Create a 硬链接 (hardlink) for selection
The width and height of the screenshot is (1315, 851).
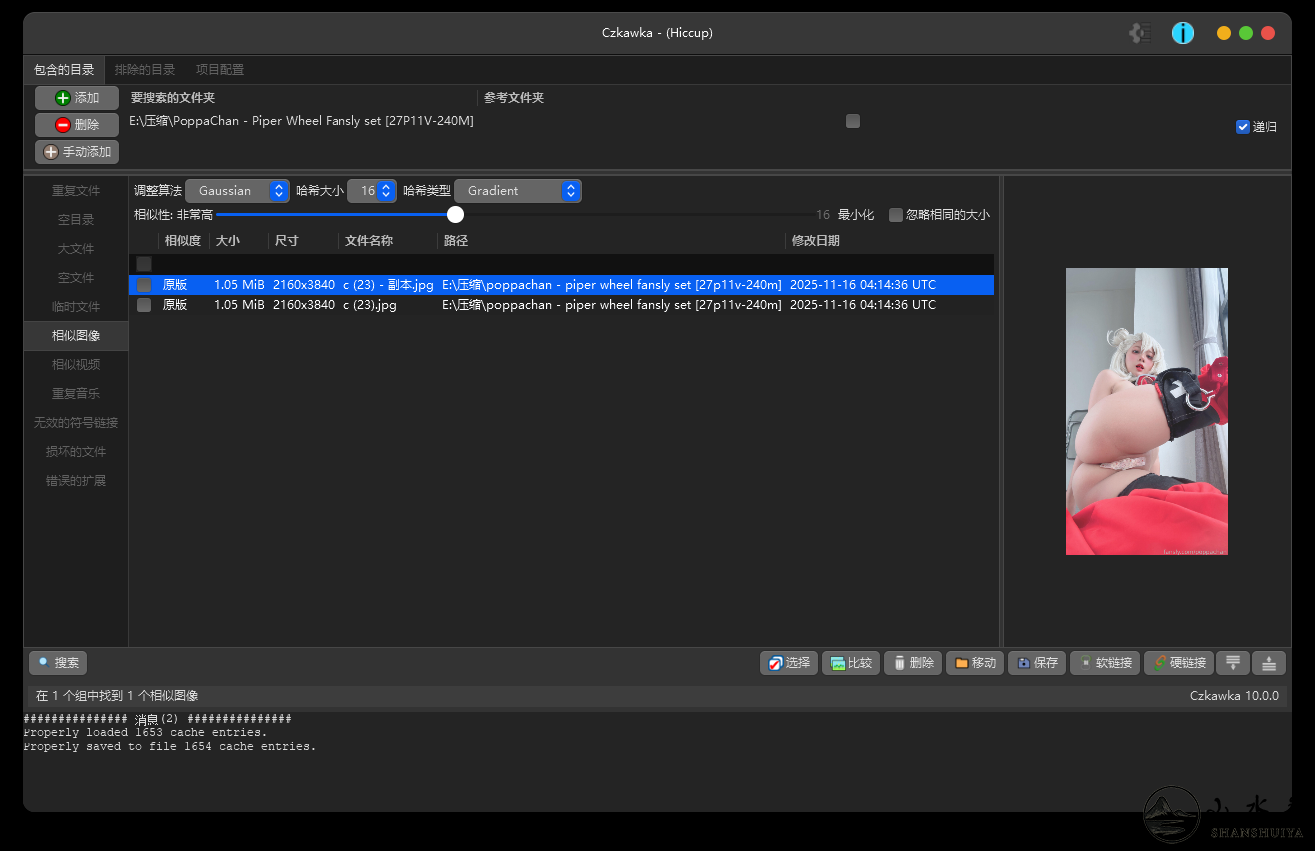coord(1178,663)
